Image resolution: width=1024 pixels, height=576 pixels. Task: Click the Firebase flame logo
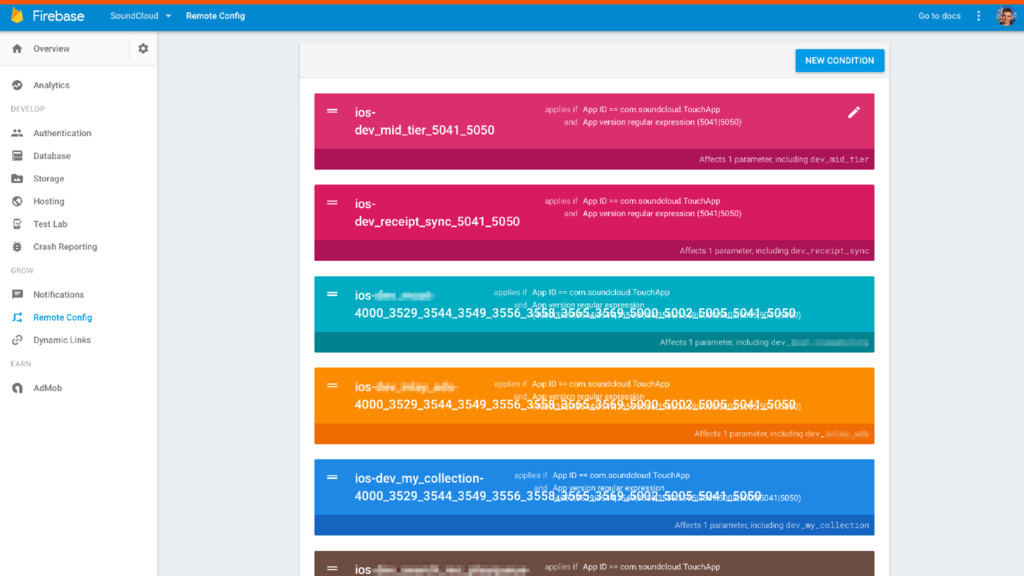click(17, 16)
